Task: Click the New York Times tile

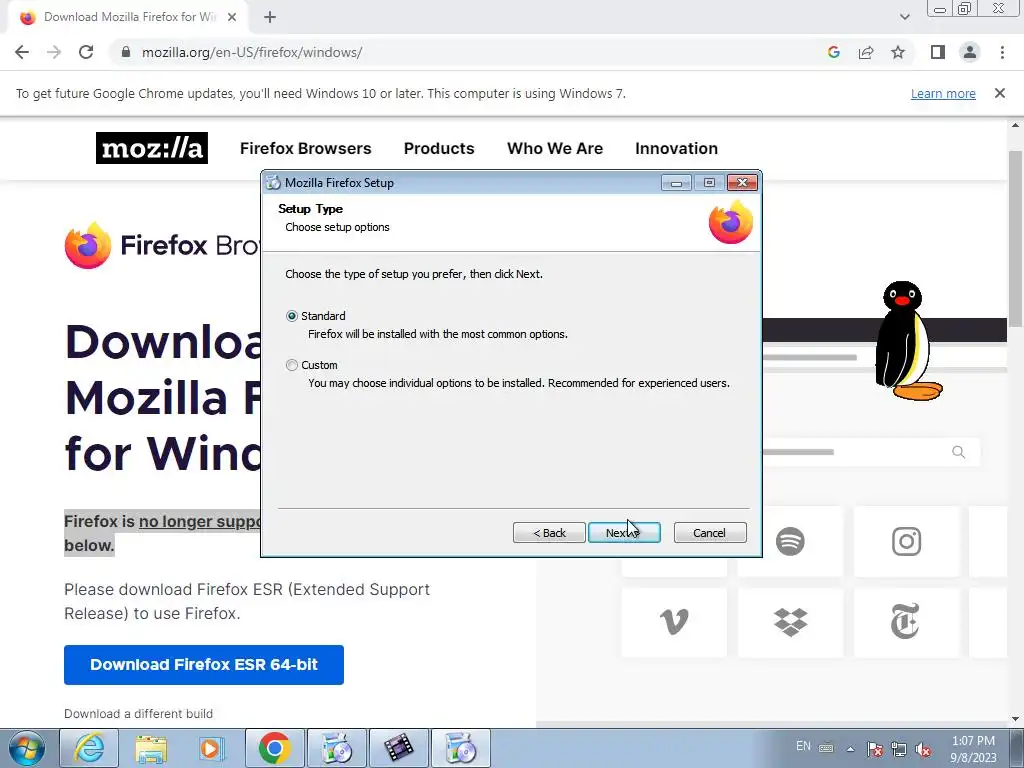Action: [906, 622]
